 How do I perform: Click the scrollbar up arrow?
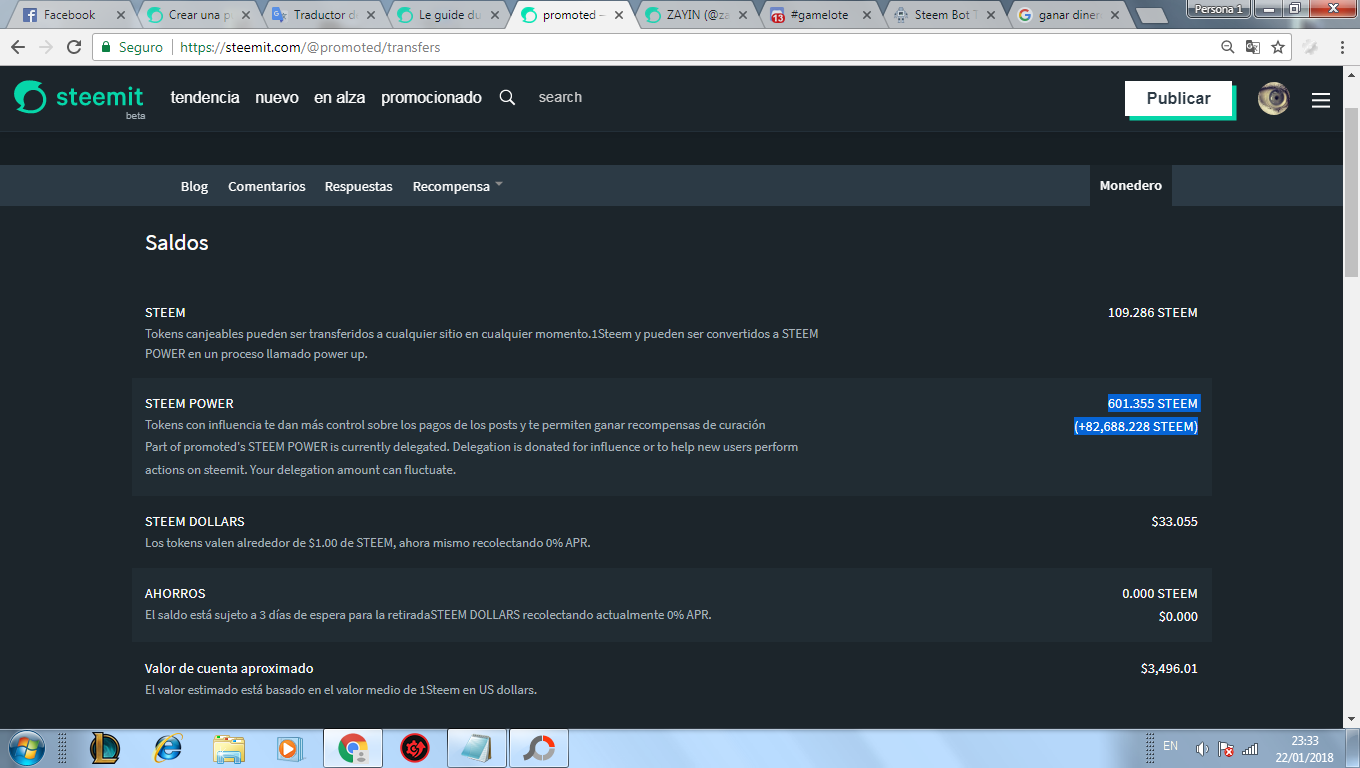(x=1351, y=73)
